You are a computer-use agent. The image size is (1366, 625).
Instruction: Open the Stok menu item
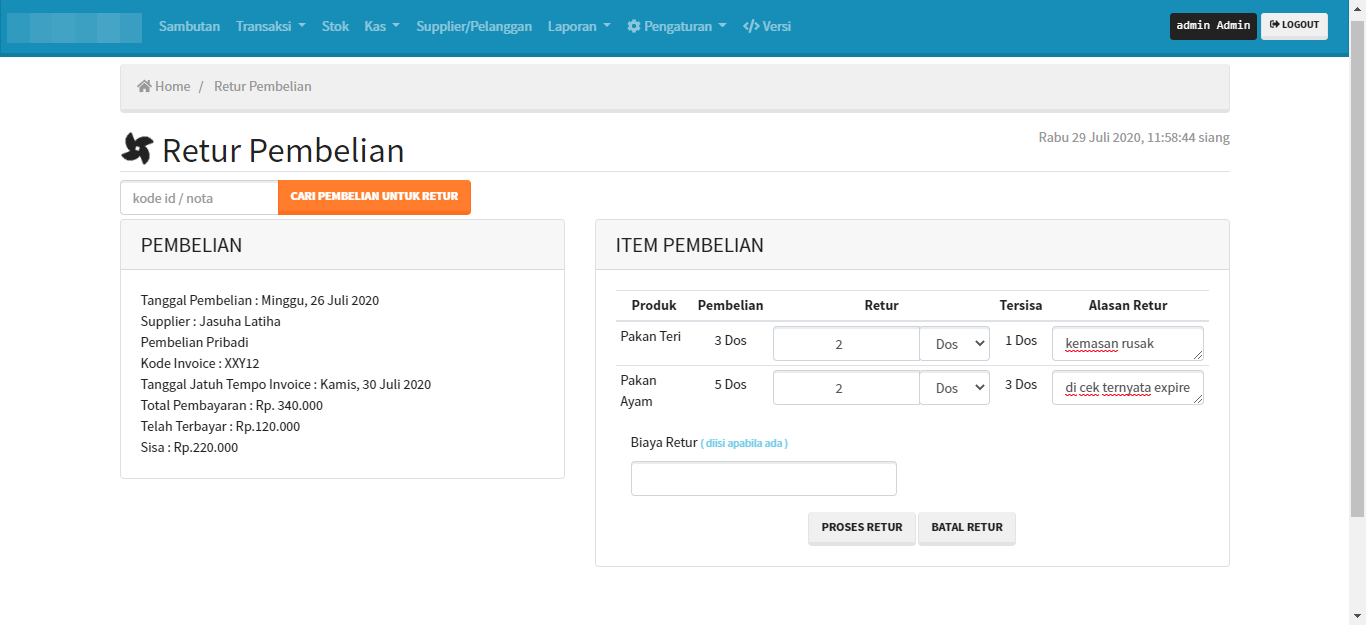[x=335, y=27]
